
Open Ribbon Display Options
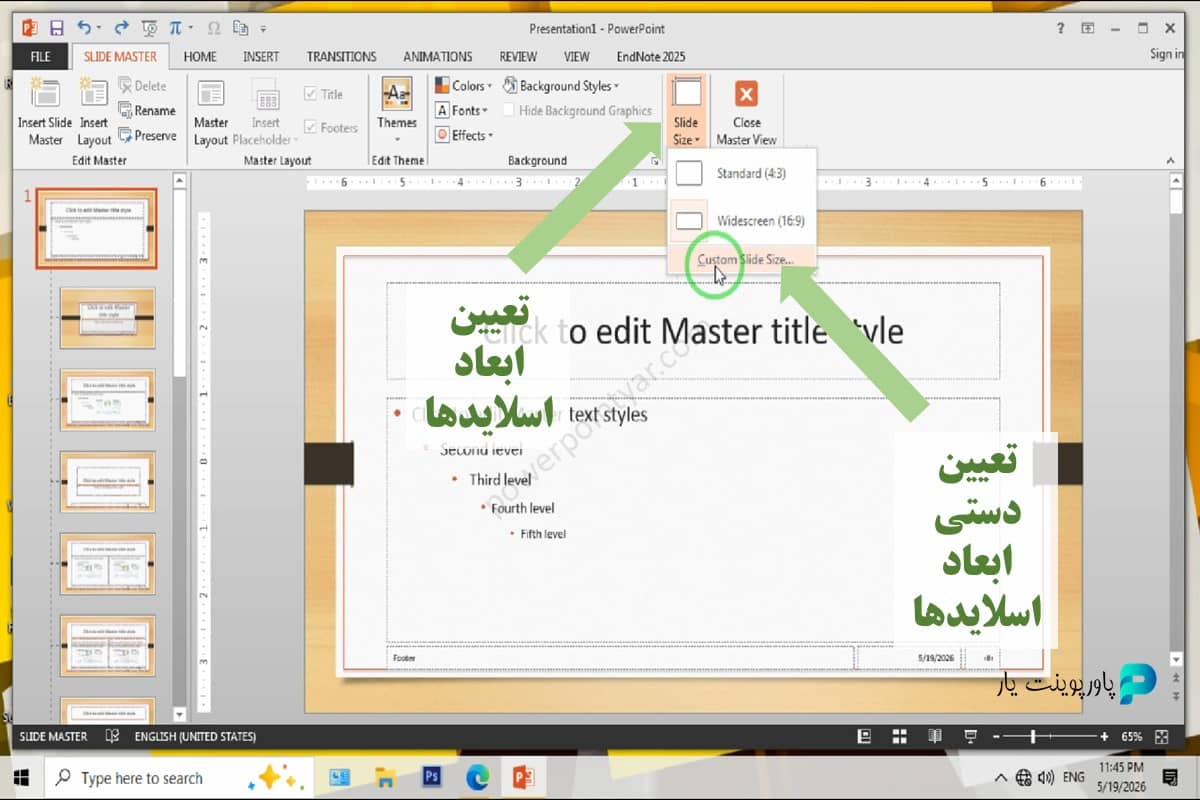[x=1088, y=28]
